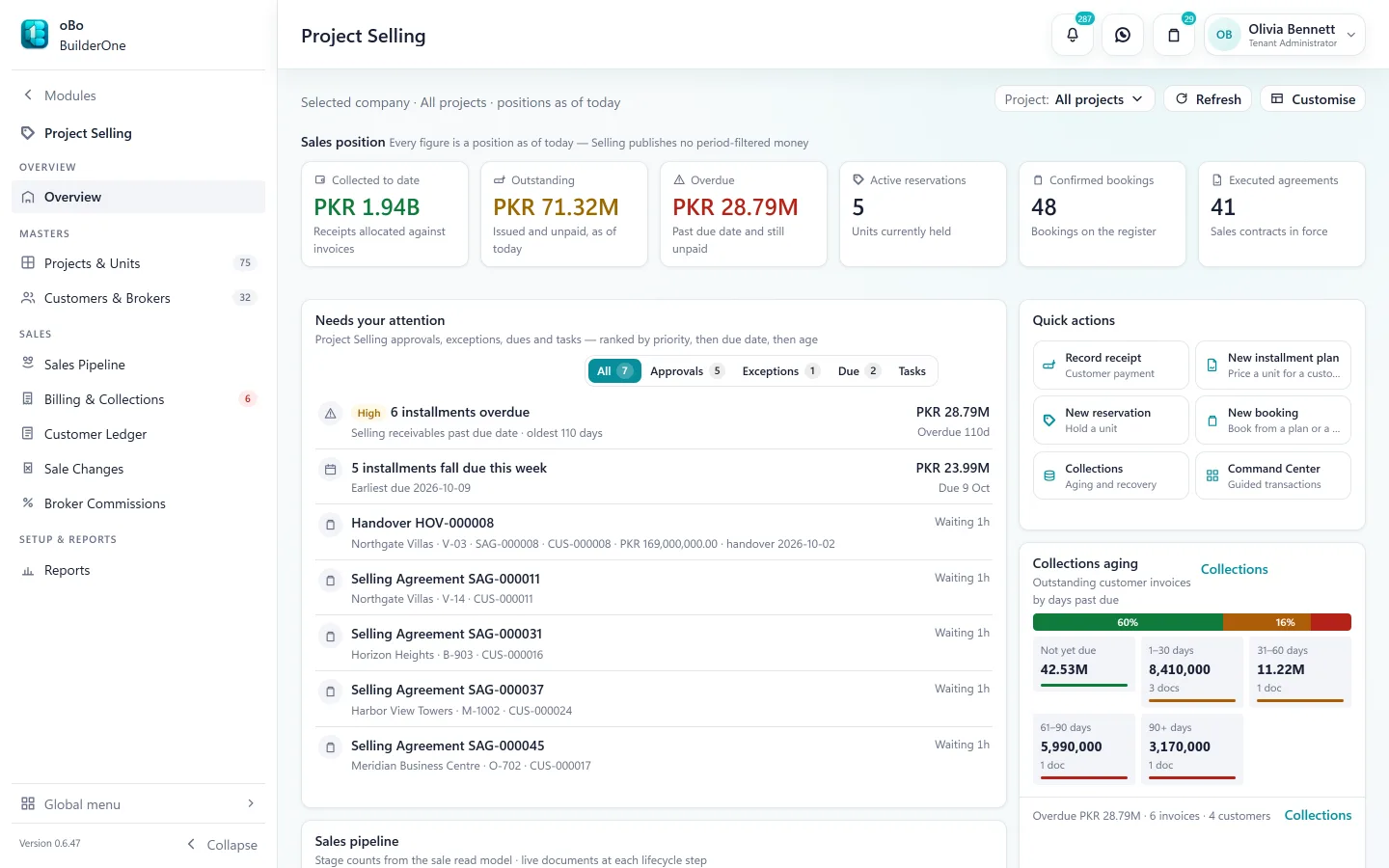Switch to the Approvals tab
The width and height of the screenshot is (1389, 868).
687,371
